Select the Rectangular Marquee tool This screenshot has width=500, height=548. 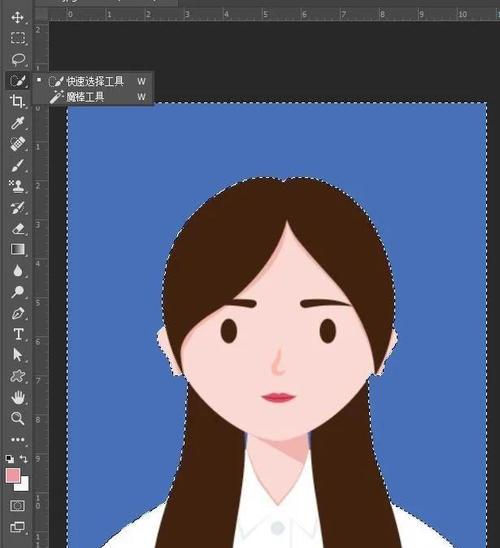pyautogui.click(x=17, y=38)
